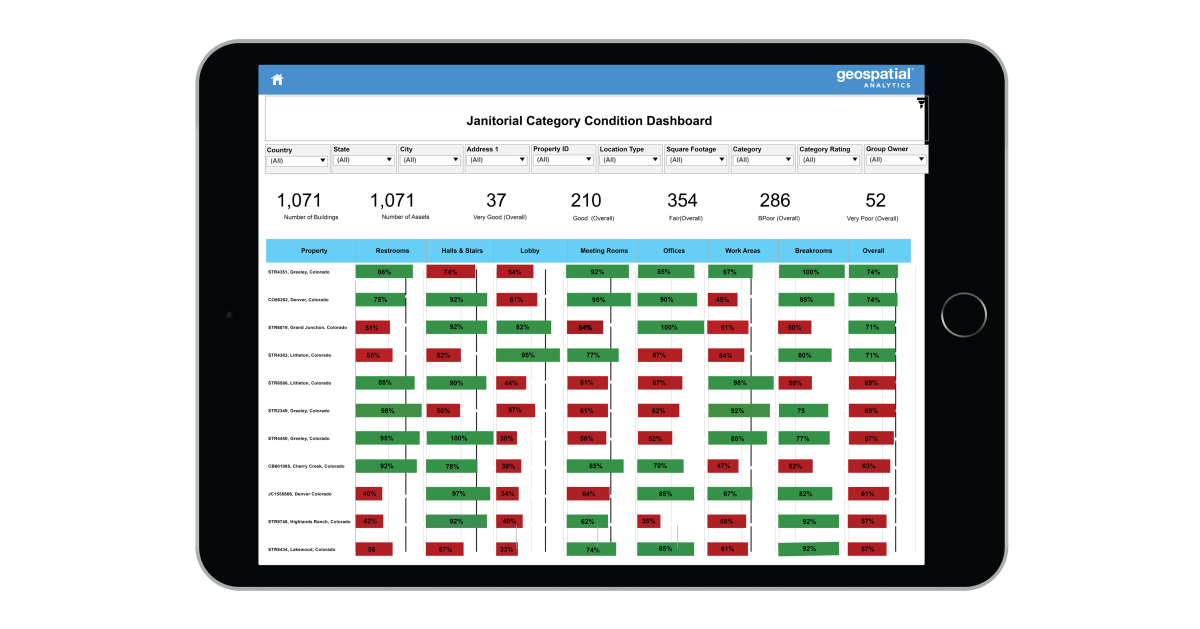Open the Square Footage filter
The width and height of the screenshot is (1200, 629).
coord(695,160)
